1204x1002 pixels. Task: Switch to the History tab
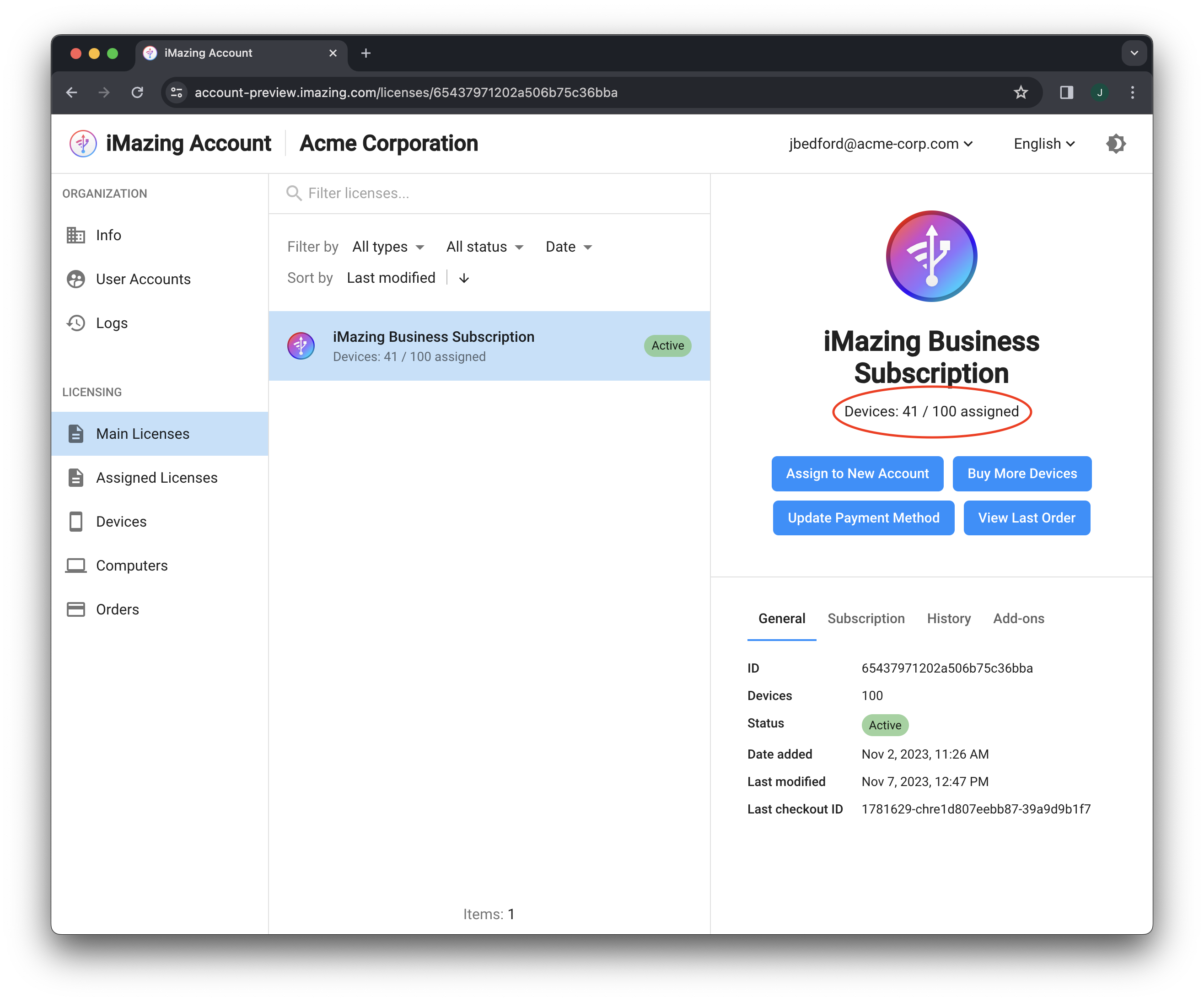point(948,618)
